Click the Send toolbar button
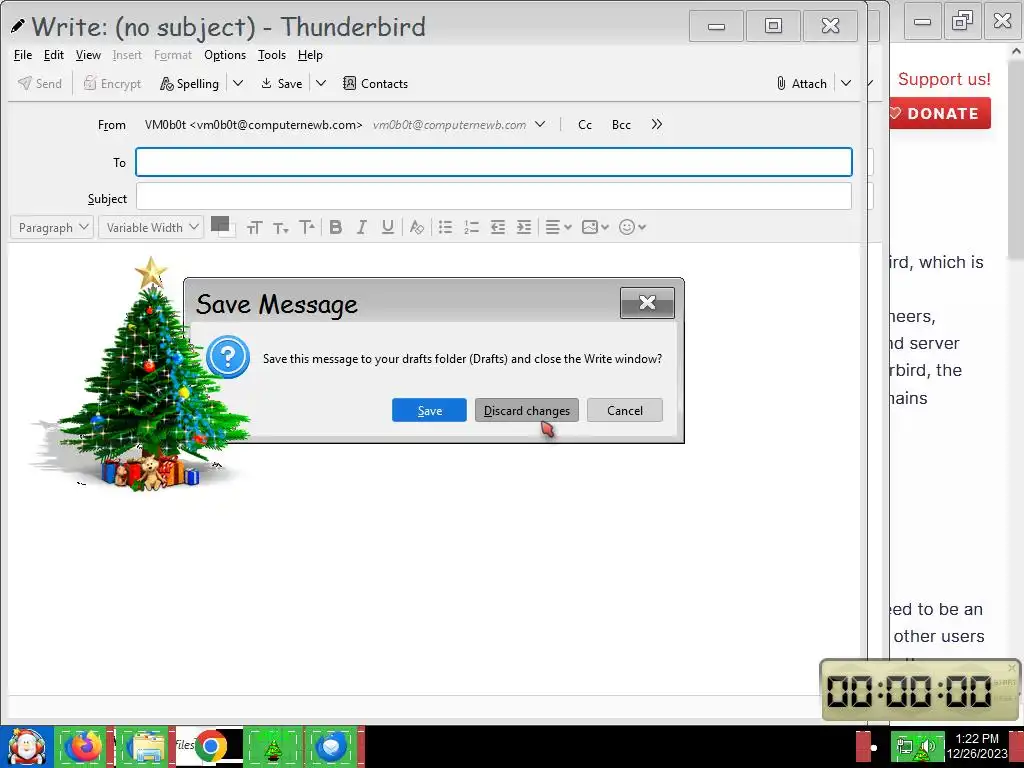The width and height of the screenshot is (1024, 768). (x=40, y=84)
